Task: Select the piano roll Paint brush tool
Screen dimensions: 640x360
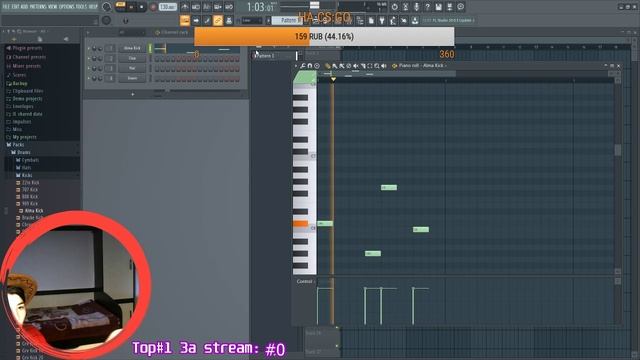Action: pyautogui.click(x=335, y=66)
